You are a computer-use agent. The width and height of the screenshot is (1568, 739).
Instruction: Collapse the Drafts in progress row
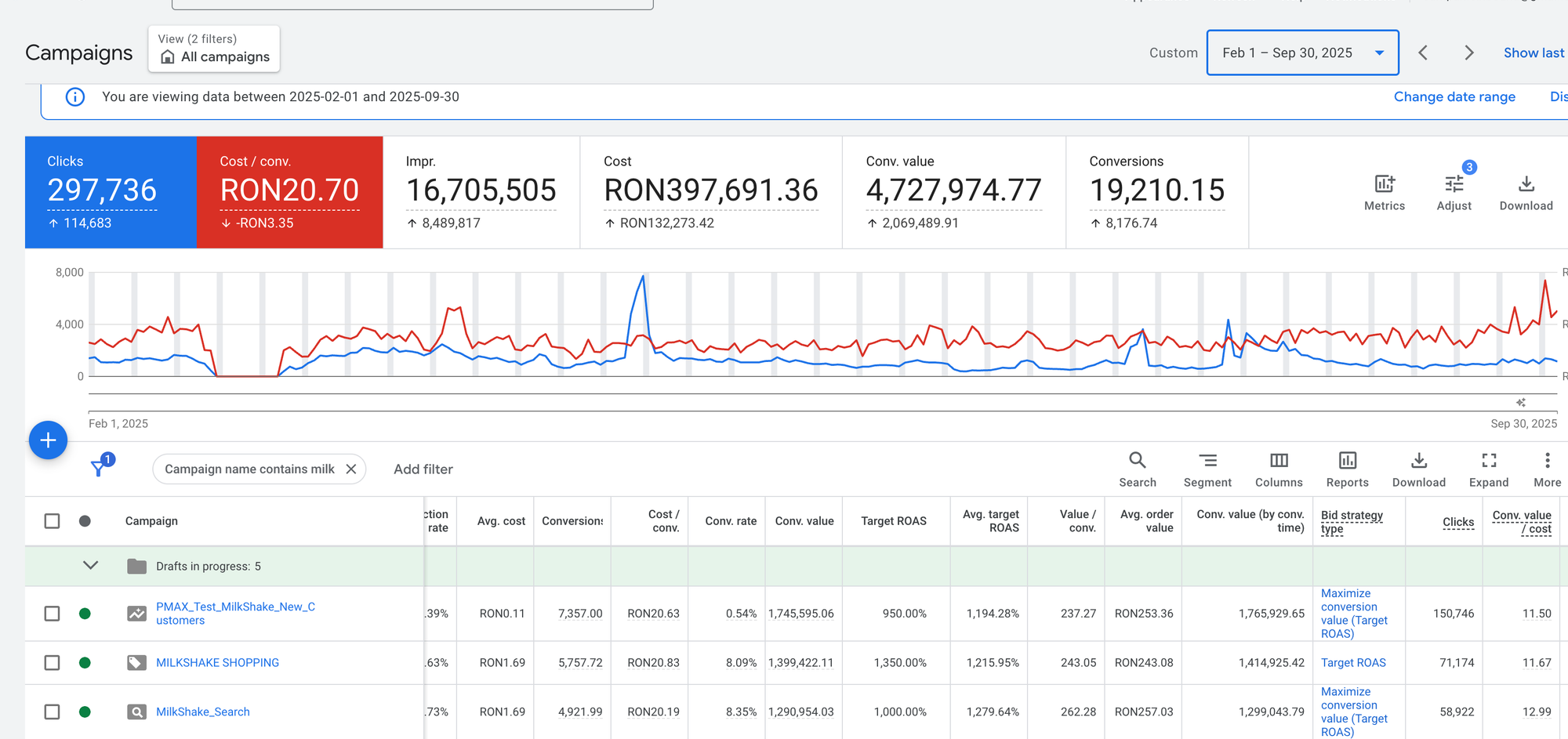point(91,566)
